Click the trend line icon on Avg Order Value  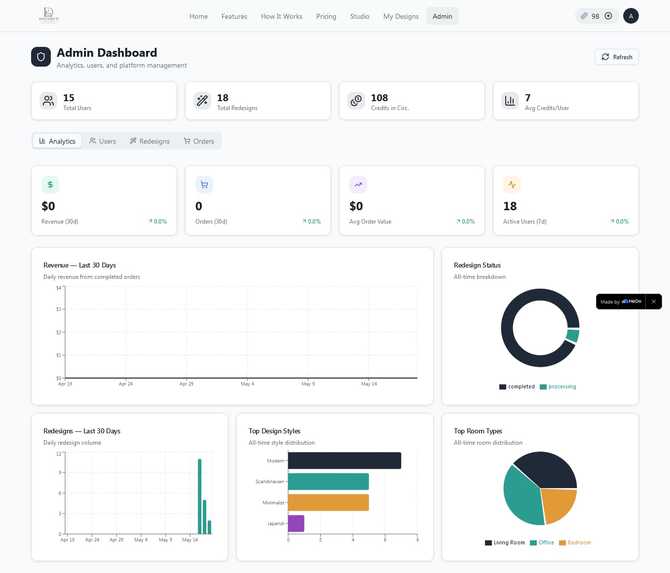358,185
